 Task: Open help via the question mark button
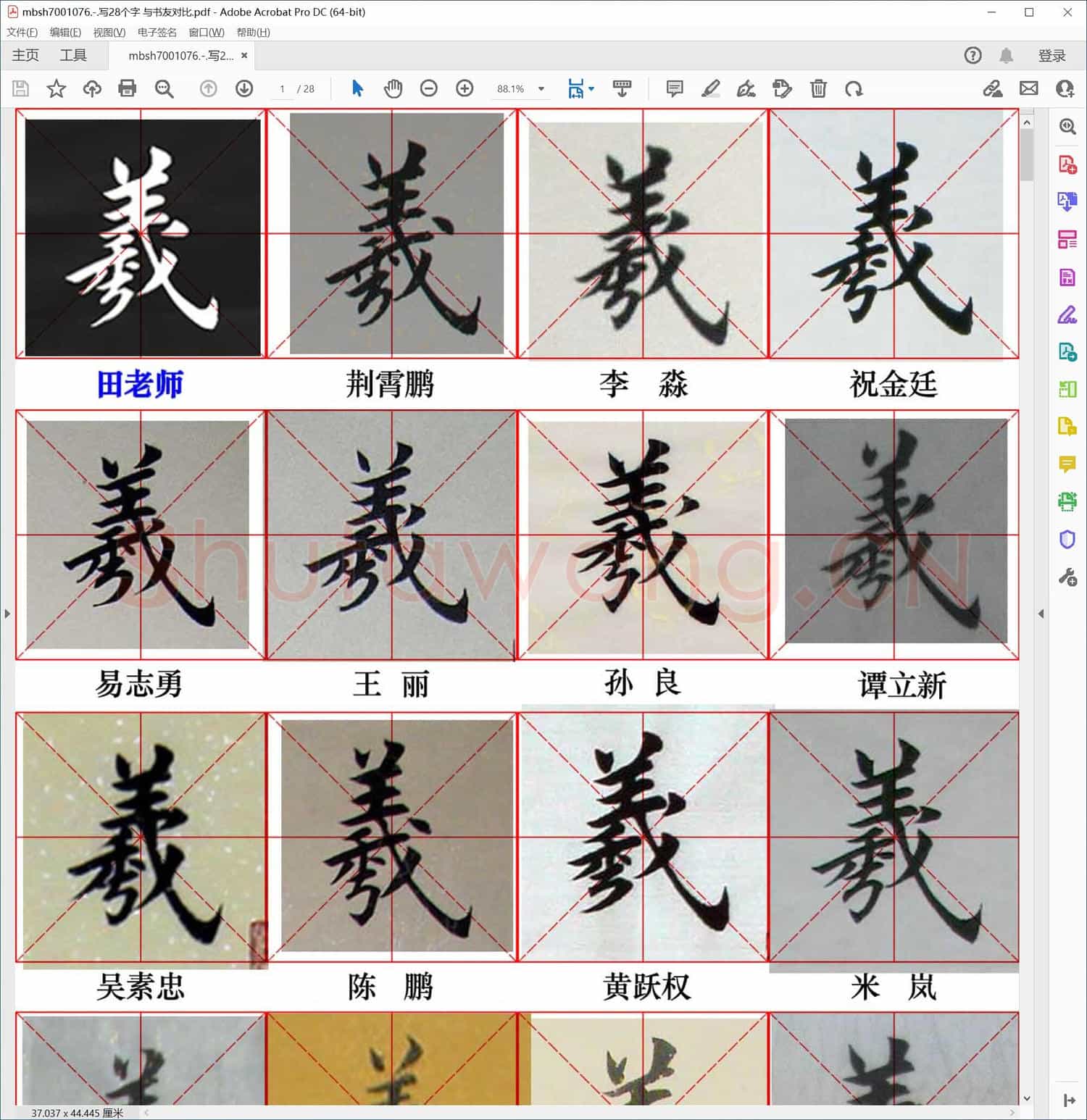tap(973, 55)
